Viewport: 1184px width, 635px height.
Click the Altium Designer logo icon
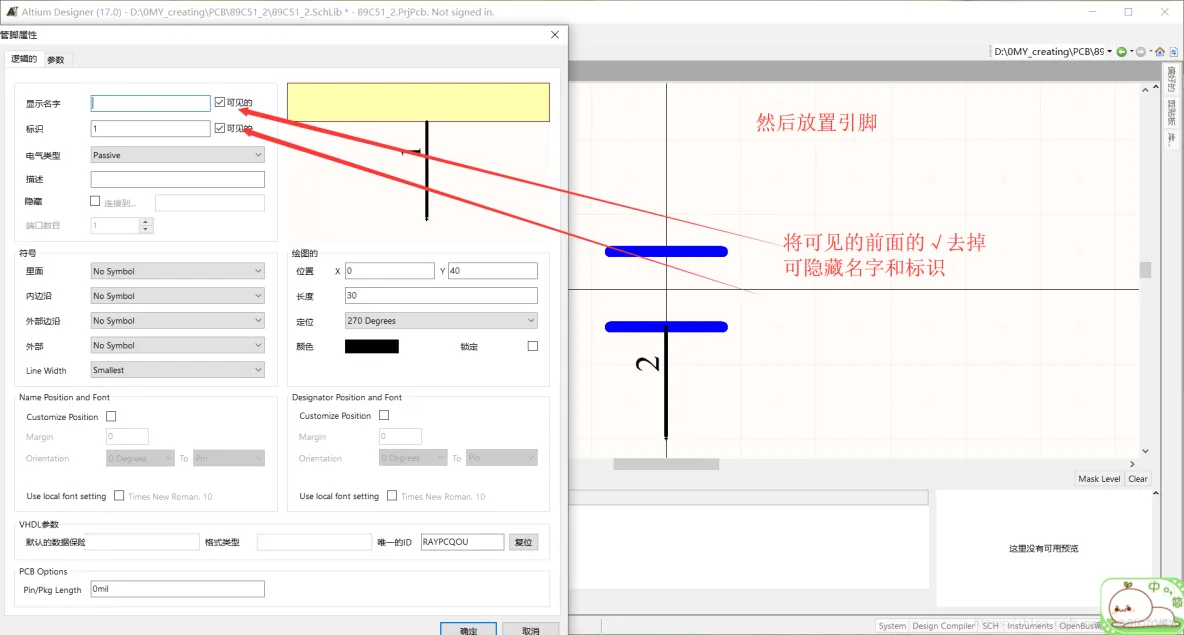pos(11,11)
